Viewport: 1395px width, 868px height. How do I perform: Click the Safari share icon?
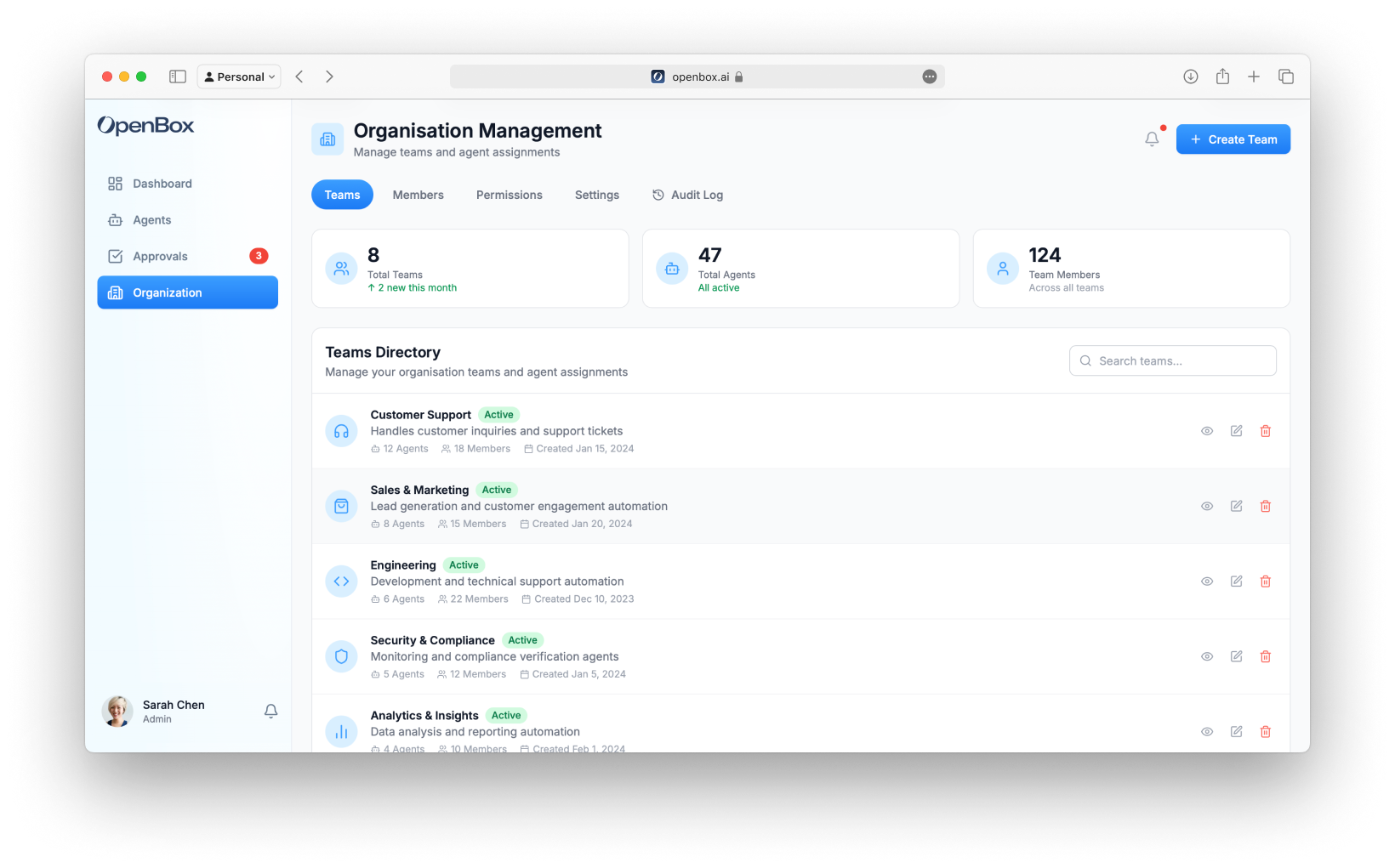1222,77
